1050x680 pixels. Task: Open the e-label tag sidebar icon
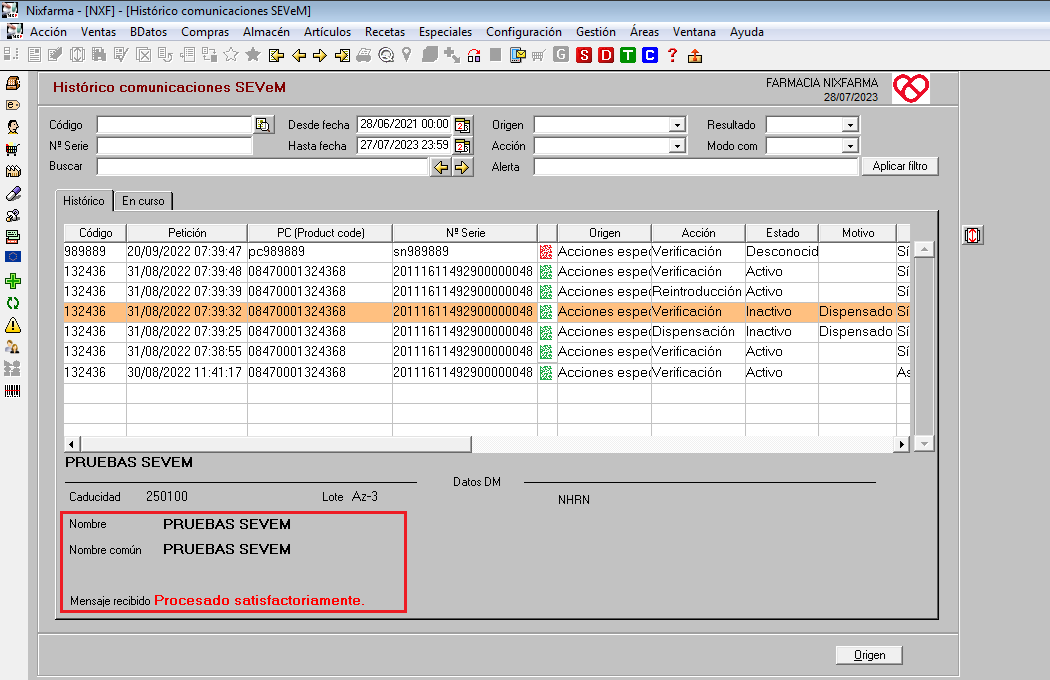(x=13, y=105)
